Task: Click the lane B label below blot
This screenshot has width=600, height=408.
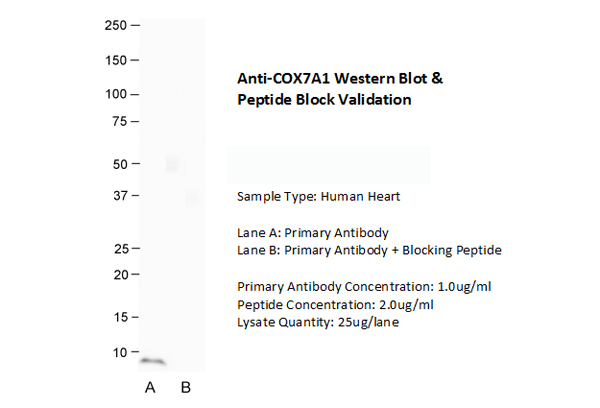Action: (x=185, y=388)
